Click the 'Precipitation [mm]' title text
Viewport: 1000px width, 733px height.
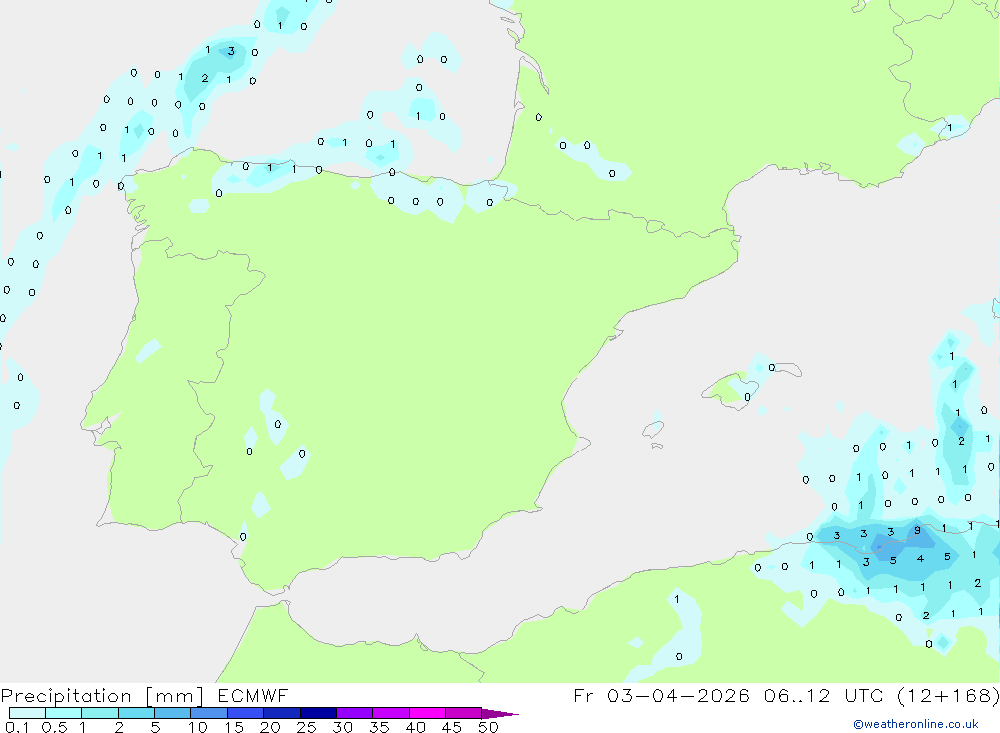tap(102, 696)
